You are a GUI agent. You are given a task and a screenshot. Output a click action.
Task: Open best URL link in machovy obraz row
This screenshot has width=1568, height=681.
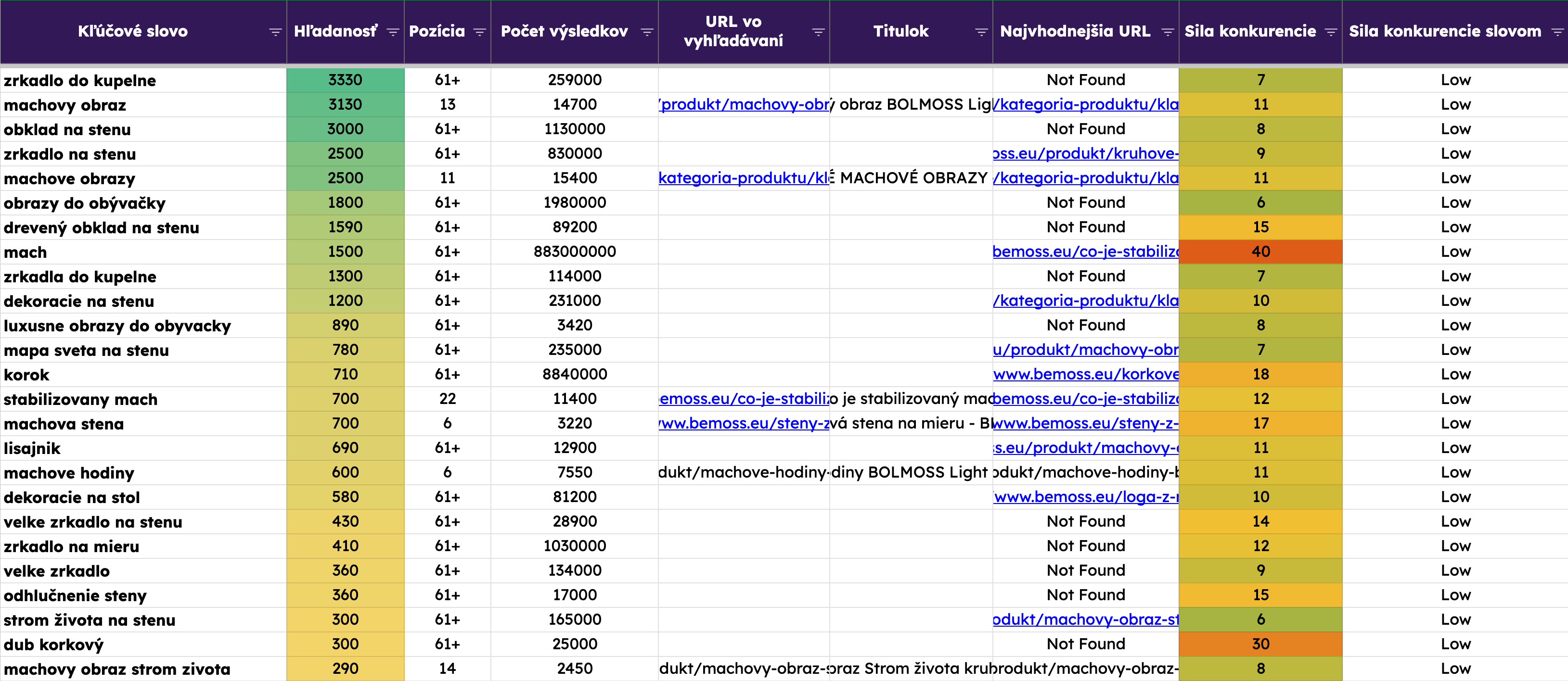pyautogui.click(x=1086, y=104)
